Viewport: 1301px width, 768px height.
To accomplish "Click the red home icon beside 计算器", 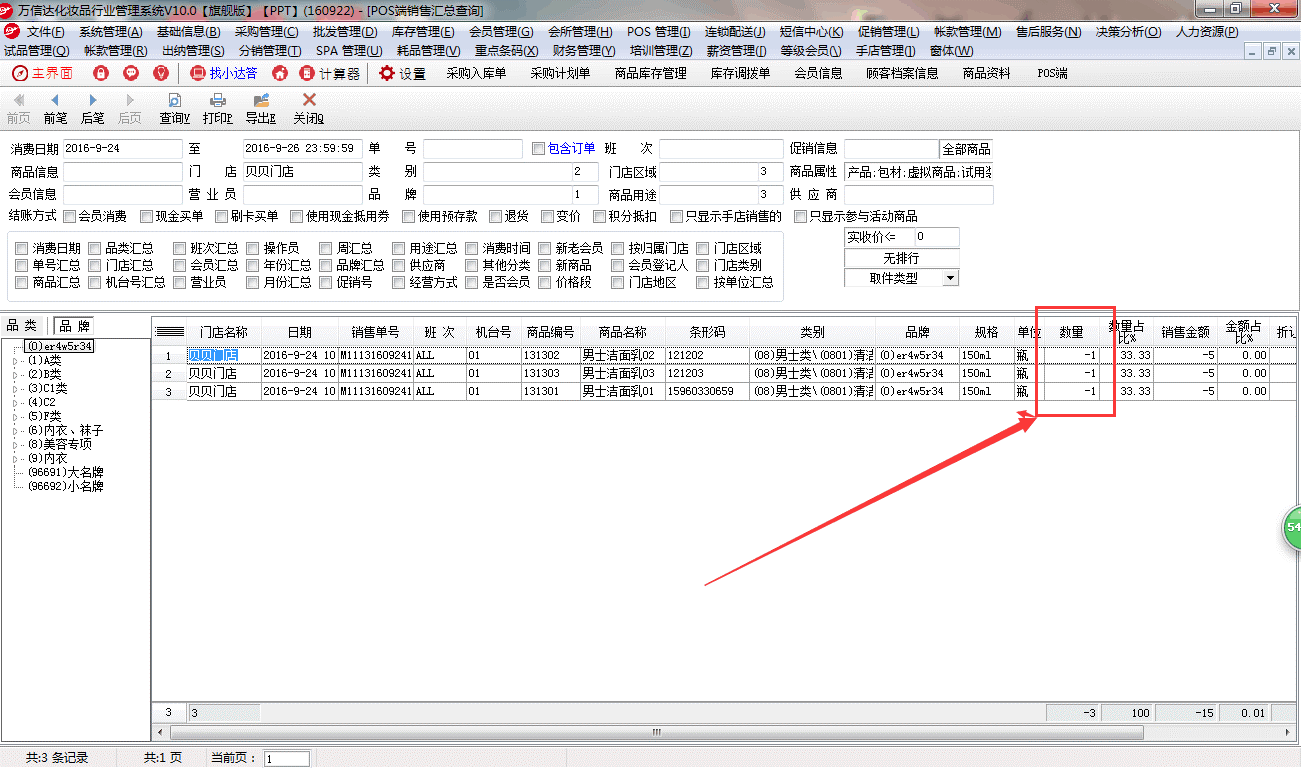I will (x=280, y=73).
